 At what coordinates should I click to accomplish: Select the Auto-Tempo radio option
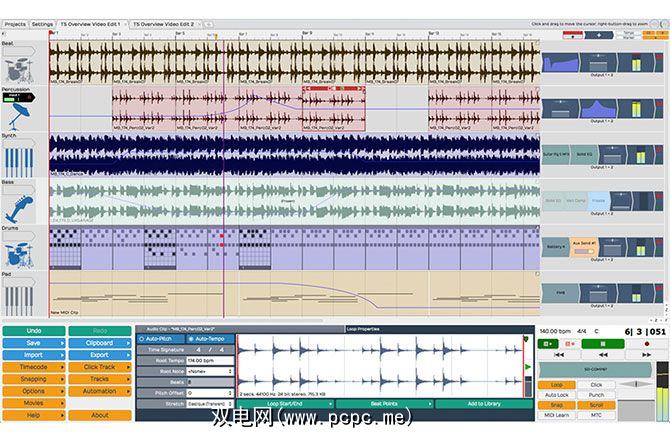(210, 339)
